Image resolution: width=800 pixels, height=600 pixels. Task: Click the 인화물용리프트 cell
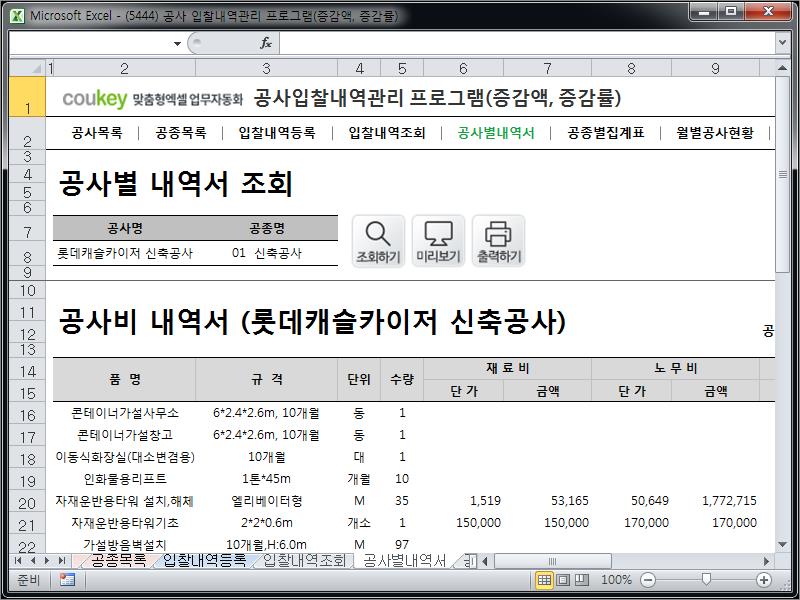click(x=125, y=479)
